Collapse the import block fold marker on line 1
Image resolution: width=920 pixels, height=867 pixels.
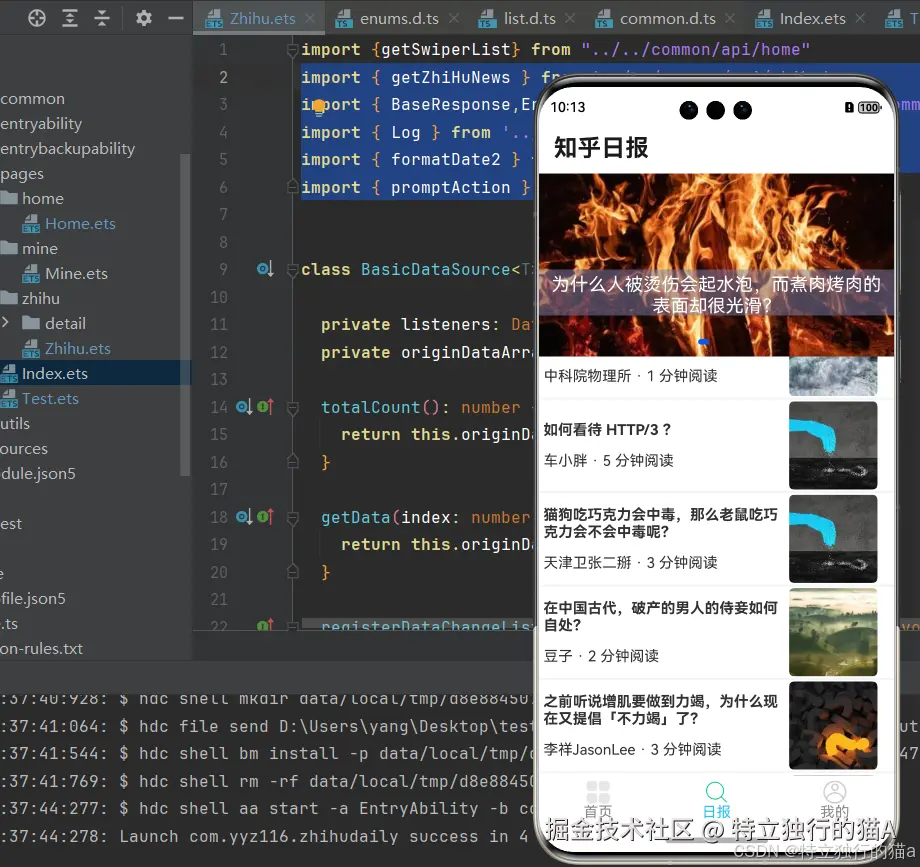pyautogui.click(x=292, y=50)
